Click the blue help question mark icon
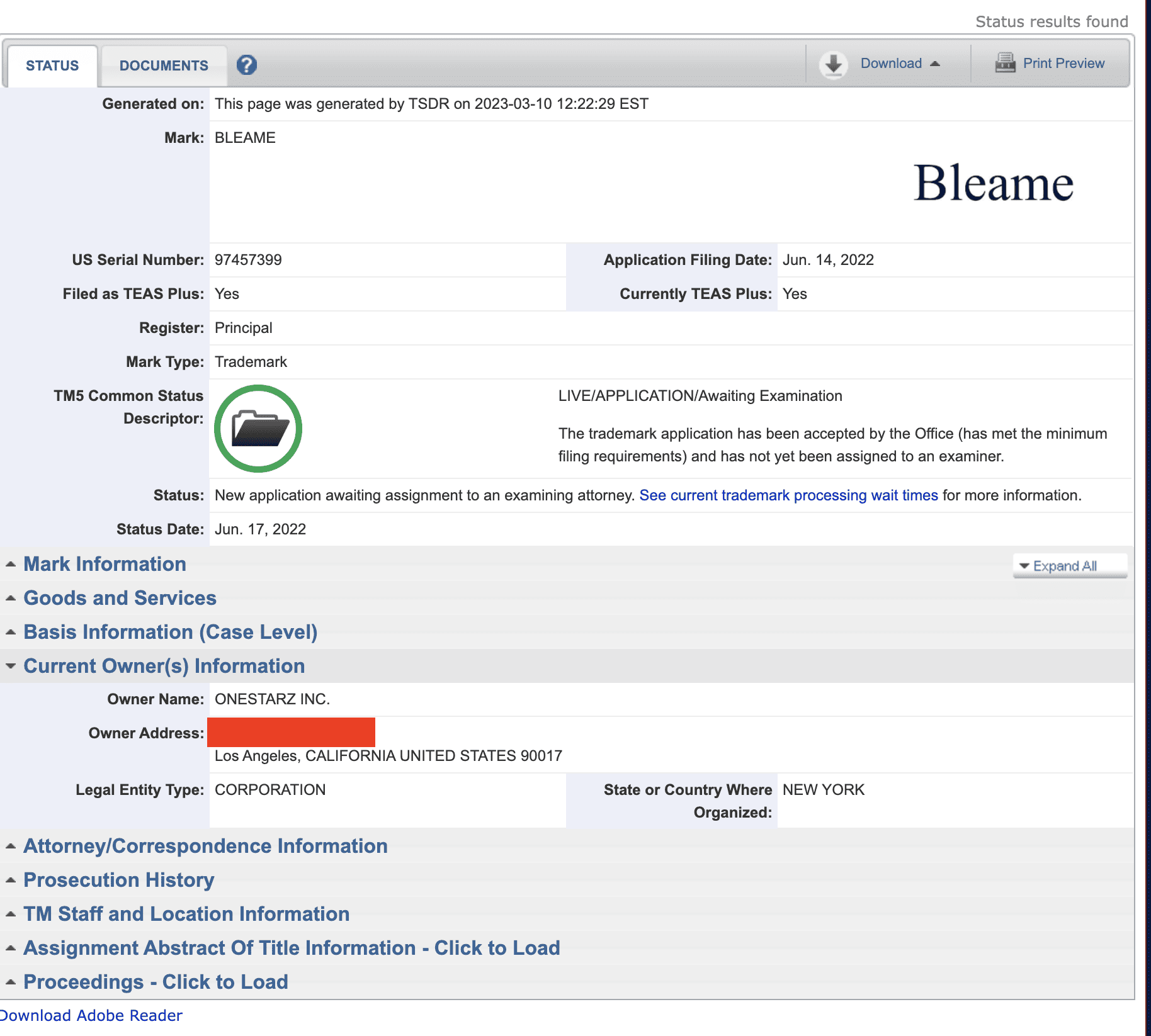The image size is (1151, 1036). [x=246, y=65]
